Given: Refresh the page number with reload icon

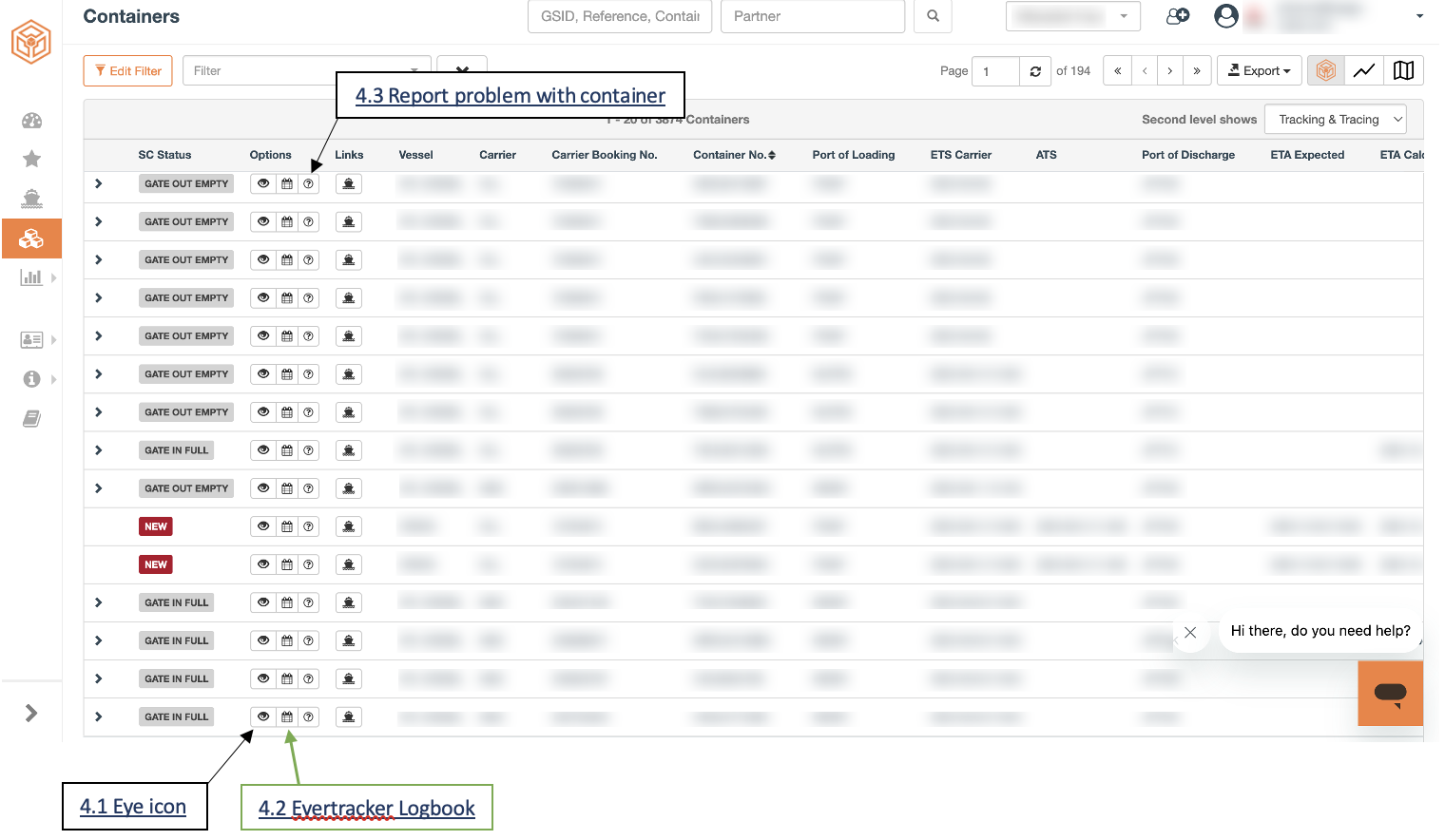Looking at the screenshot, I should tap(1035, 71).
